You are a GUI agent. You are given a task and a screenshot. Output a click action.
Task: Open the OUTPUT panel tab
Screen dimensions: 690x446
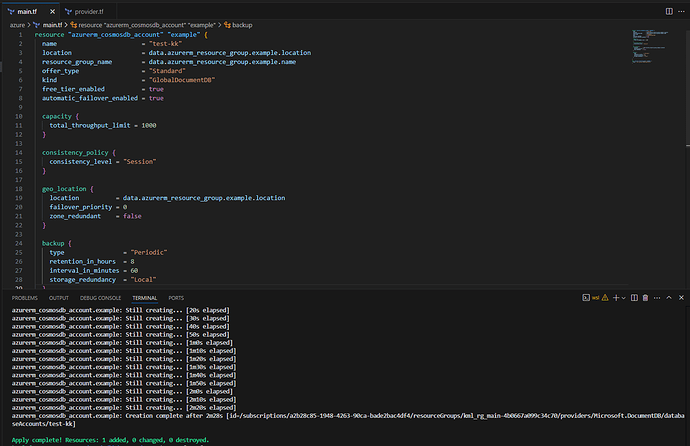pos(59,298)
